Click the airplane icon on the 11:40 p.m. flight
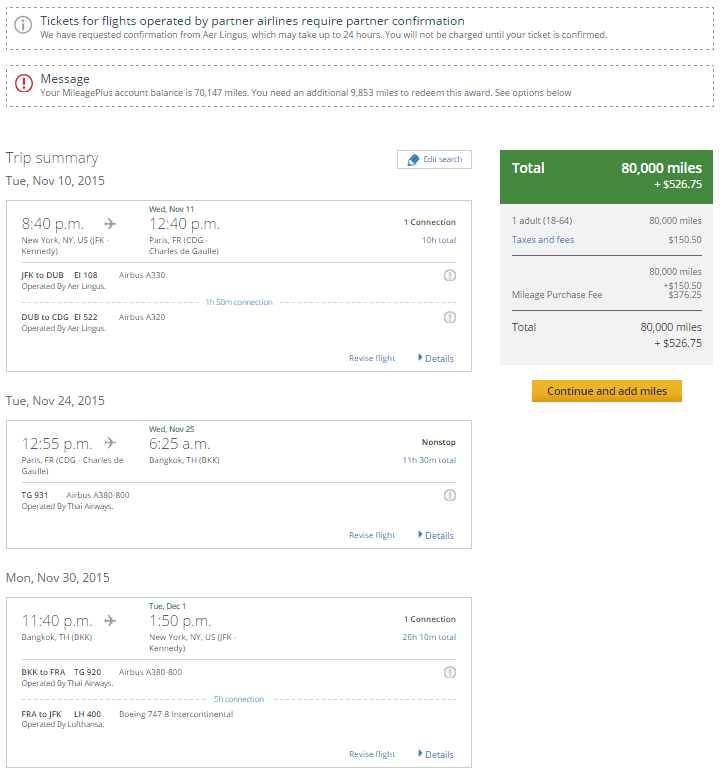723x773 pixels. tap(110, 620)
